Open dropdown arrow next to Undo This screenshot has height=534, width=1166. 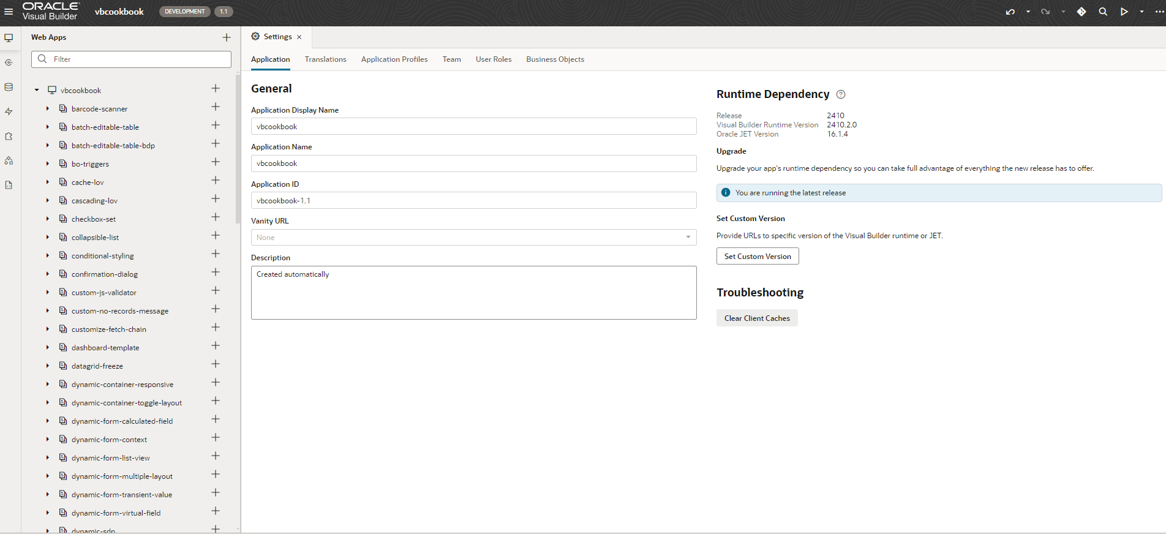pos(1028,12)
